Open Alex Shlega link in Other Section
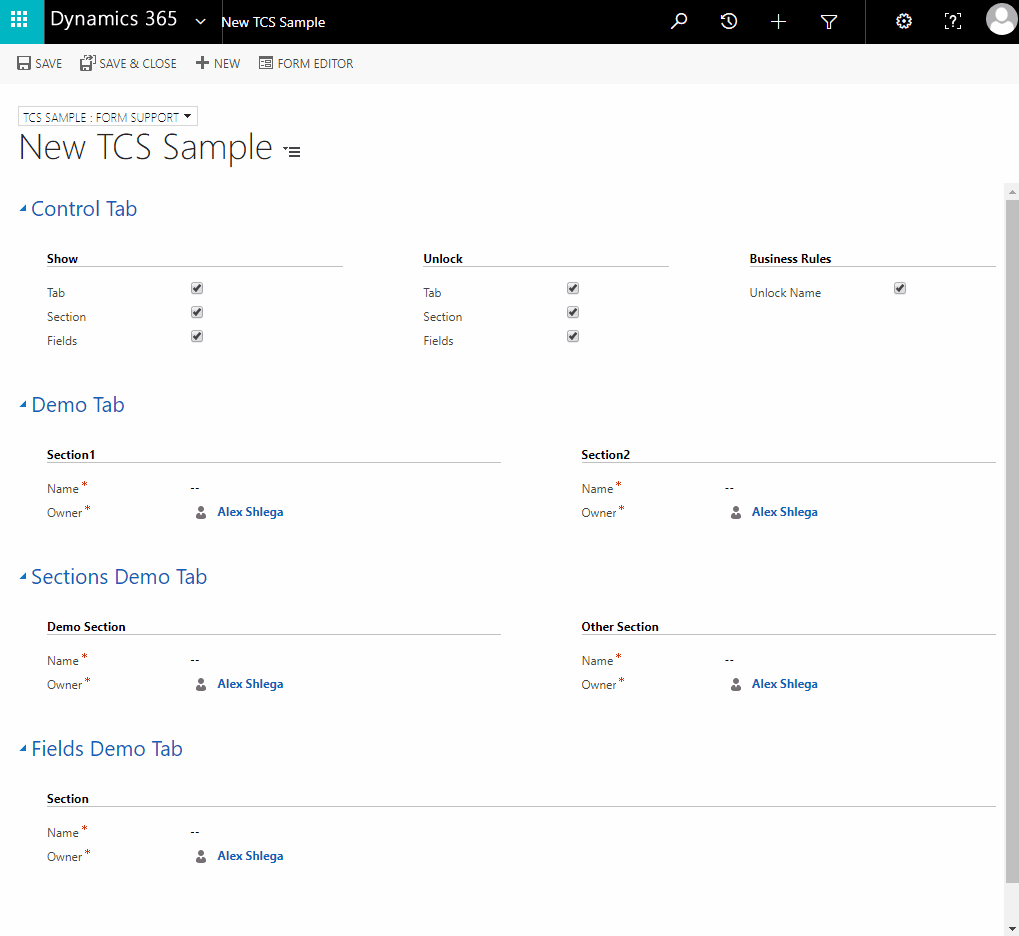Viewport: 1019px width, 936px height. coord(784,684)
